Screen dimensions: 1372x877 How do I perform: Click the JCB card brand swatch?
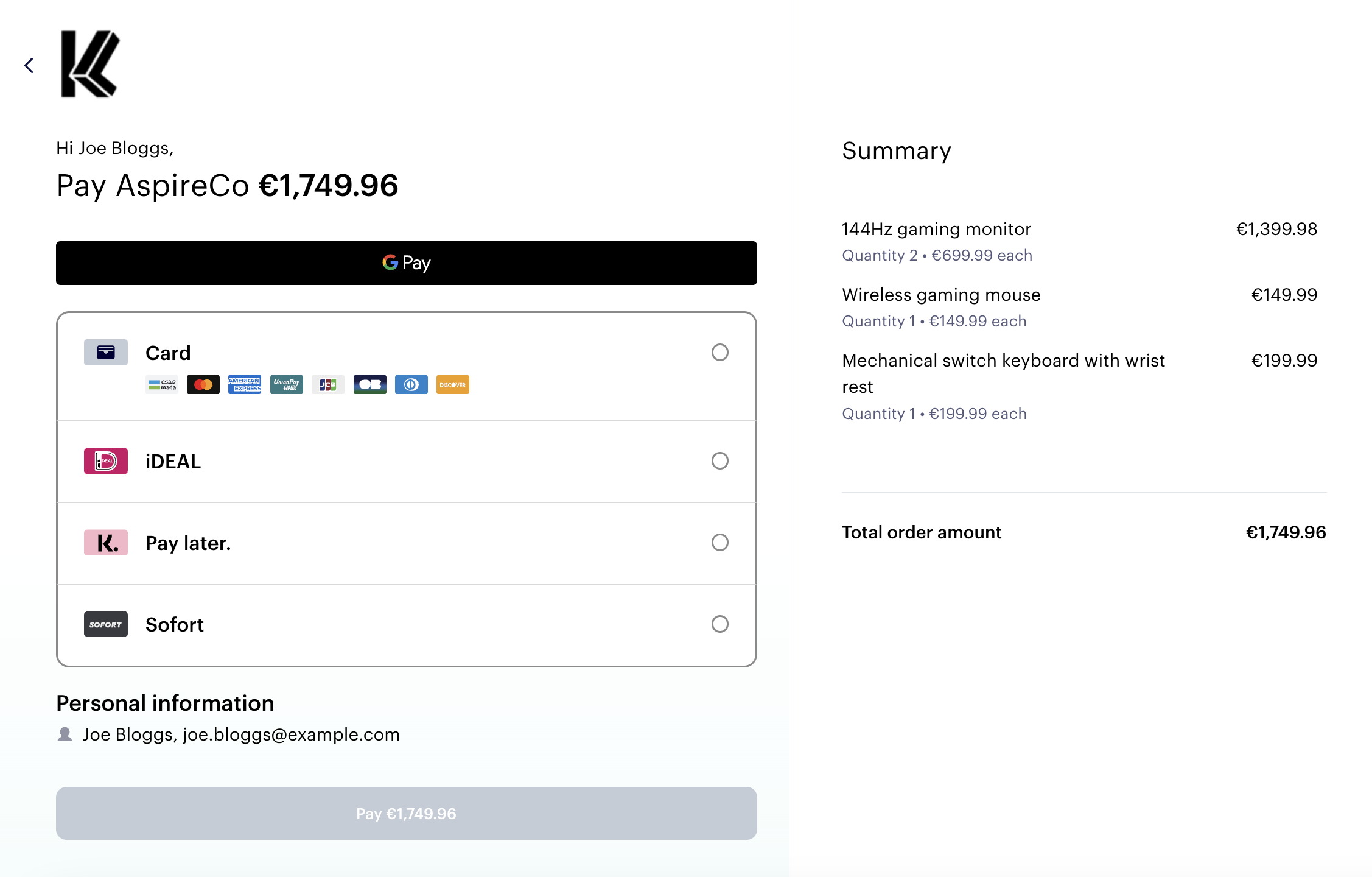327,384
